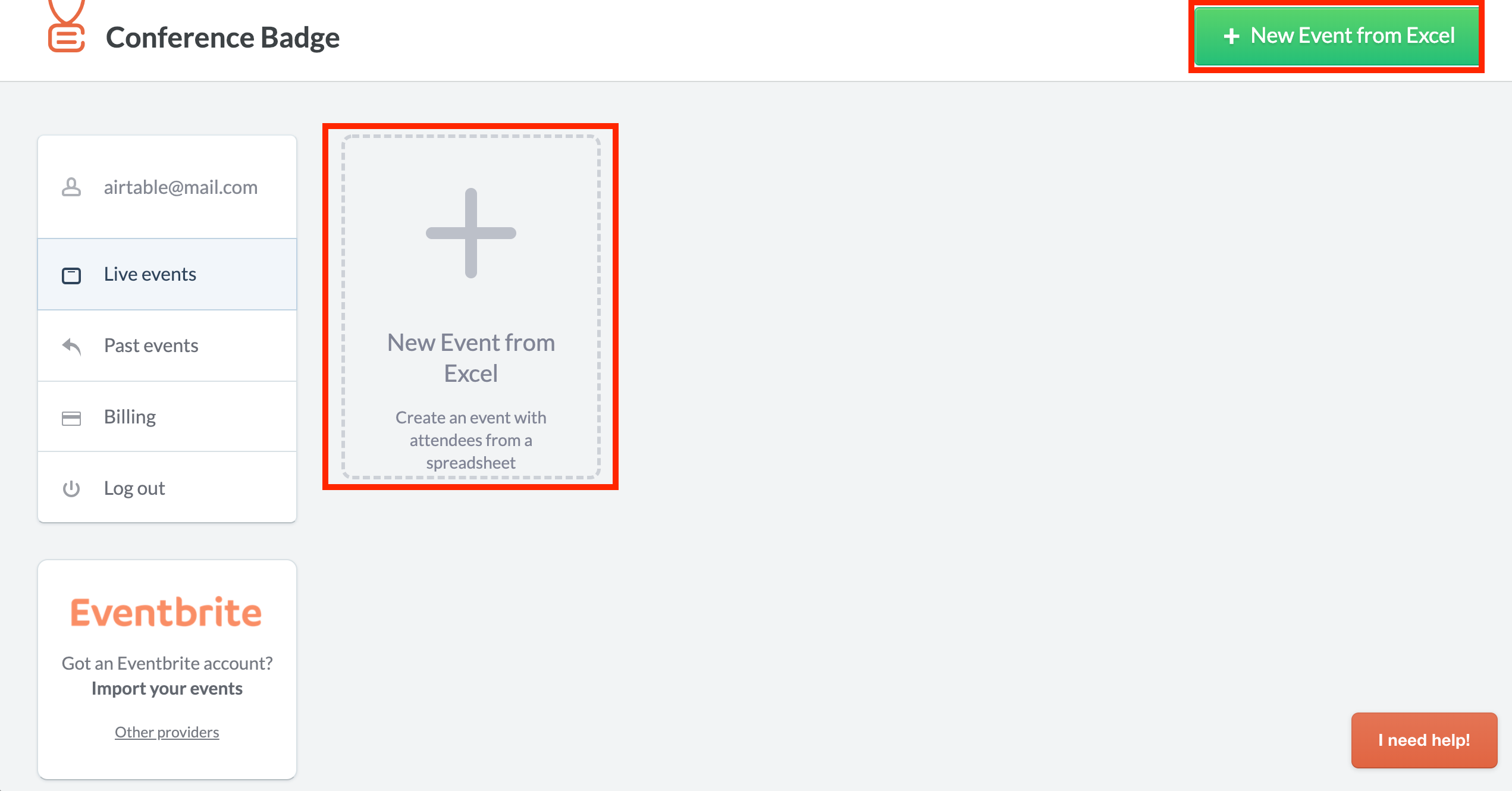Select Log out from the sidebar
Screen dimensions: 1512x791
(167, 488)
